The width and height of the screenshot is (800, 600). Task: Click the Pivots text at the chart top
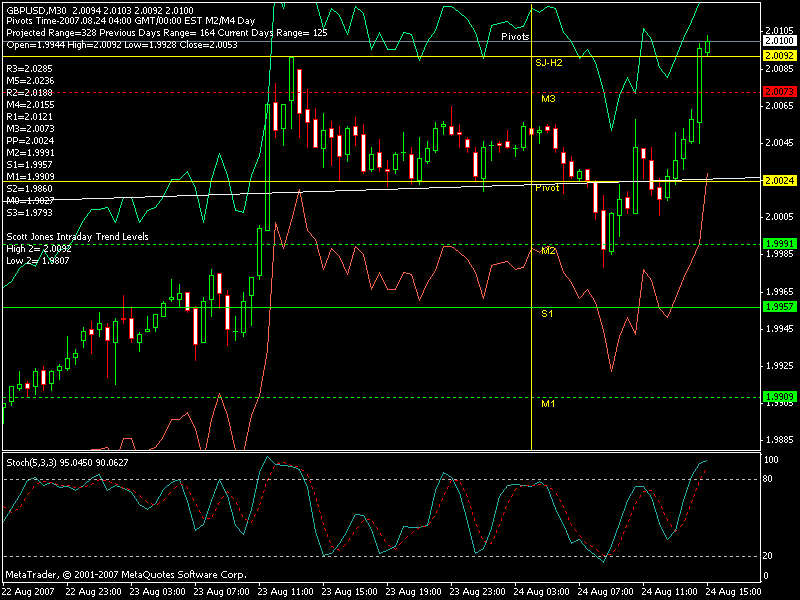516,35
